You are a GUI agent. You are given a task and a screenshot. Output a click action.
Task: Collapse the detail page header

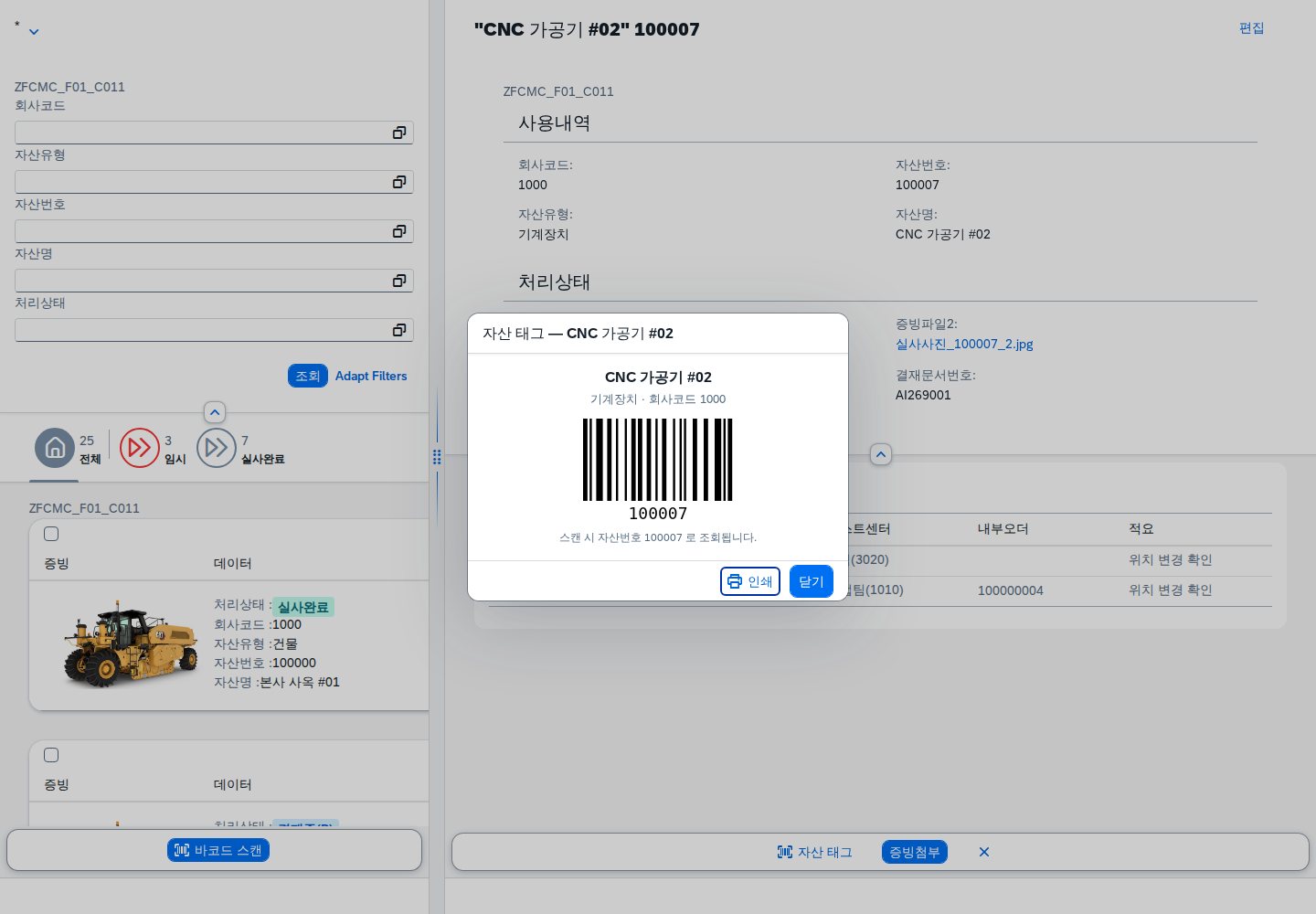point(881,454)
